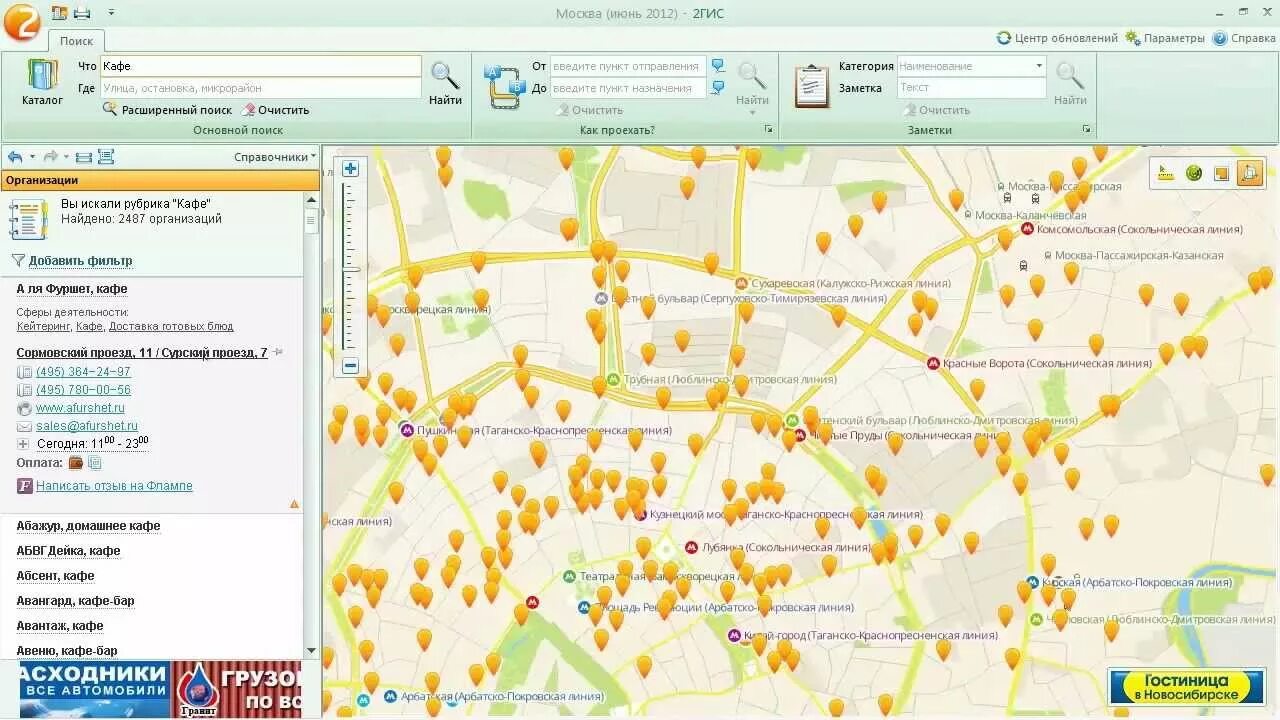Click the expand list icon in panel toolbar

click(x=105, y=157)
